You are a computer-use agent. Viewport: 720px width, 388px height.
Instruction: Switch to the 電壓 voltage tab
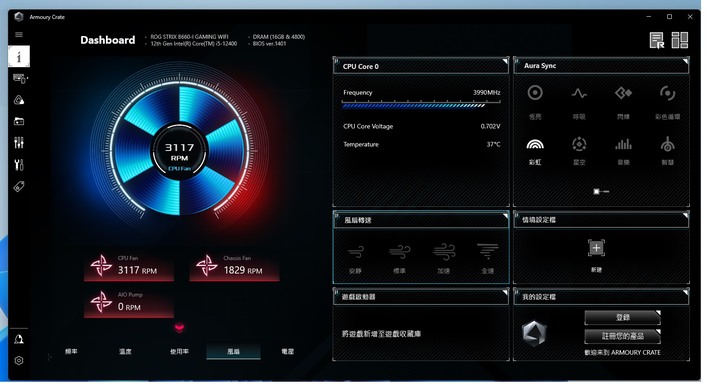point(287,352)
